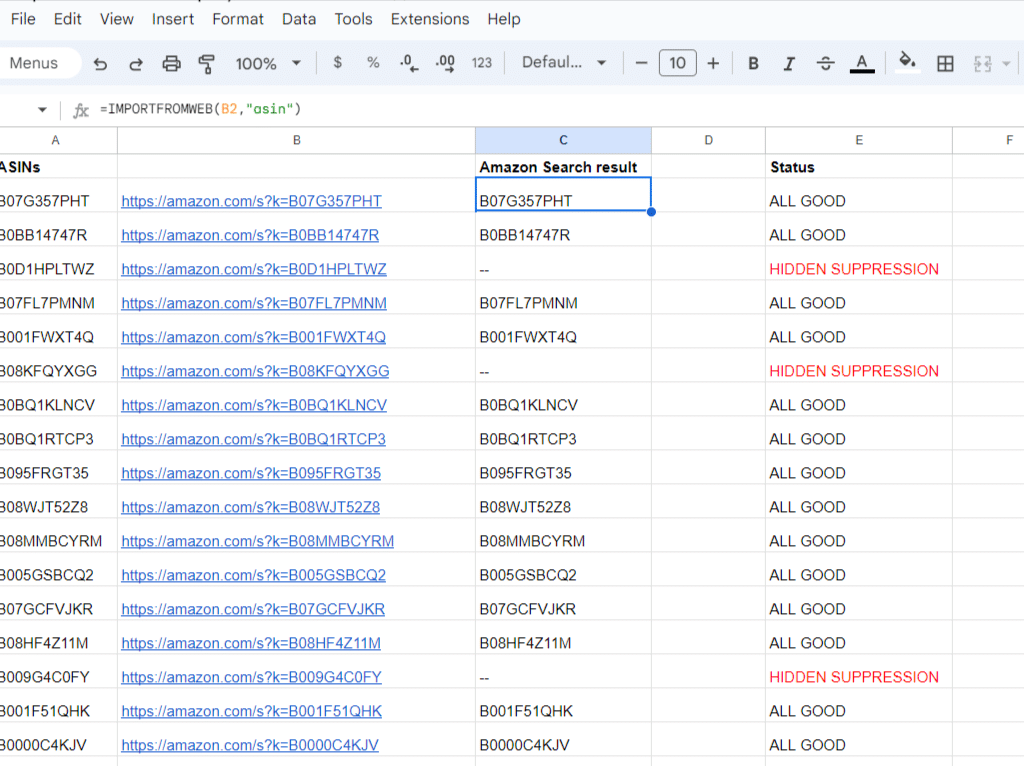
Task: Open the Extensions menu
Action: coord(430,19)
